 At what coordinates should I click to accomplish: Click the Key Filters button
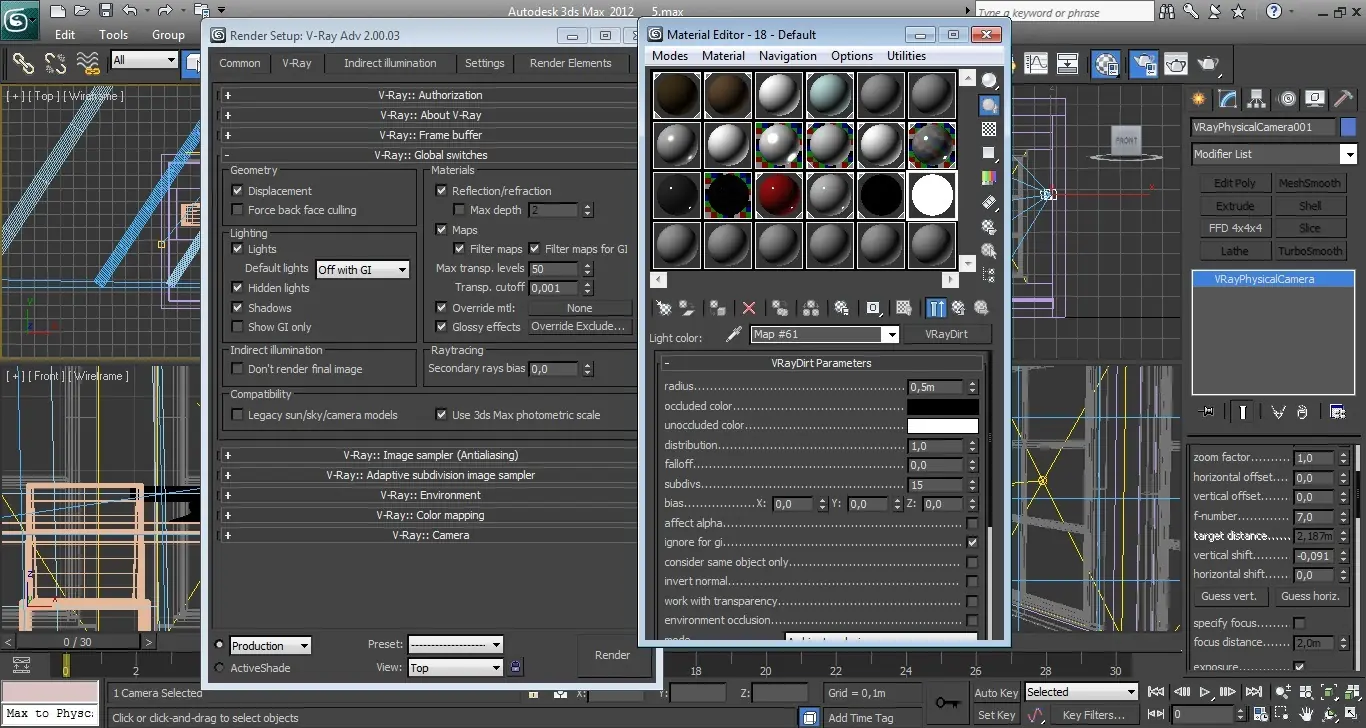point(1094,715)
